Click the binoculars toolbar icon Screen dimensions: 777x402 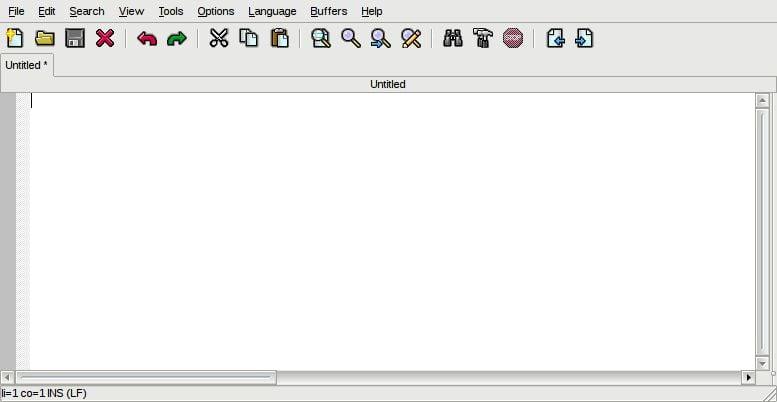tap(453, 39)
